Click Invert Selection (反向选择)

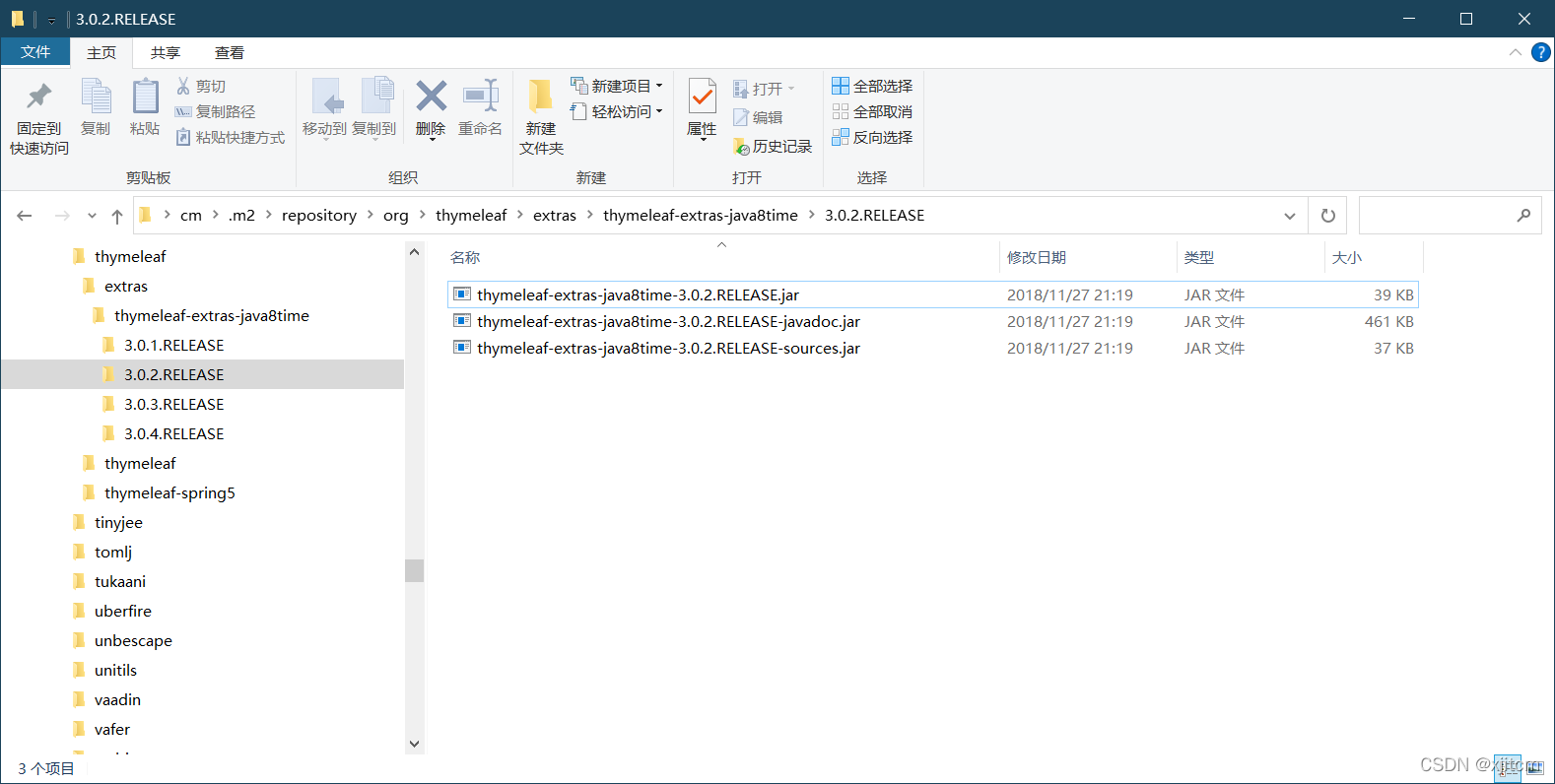pyautogui.click(x=872, y=137)
